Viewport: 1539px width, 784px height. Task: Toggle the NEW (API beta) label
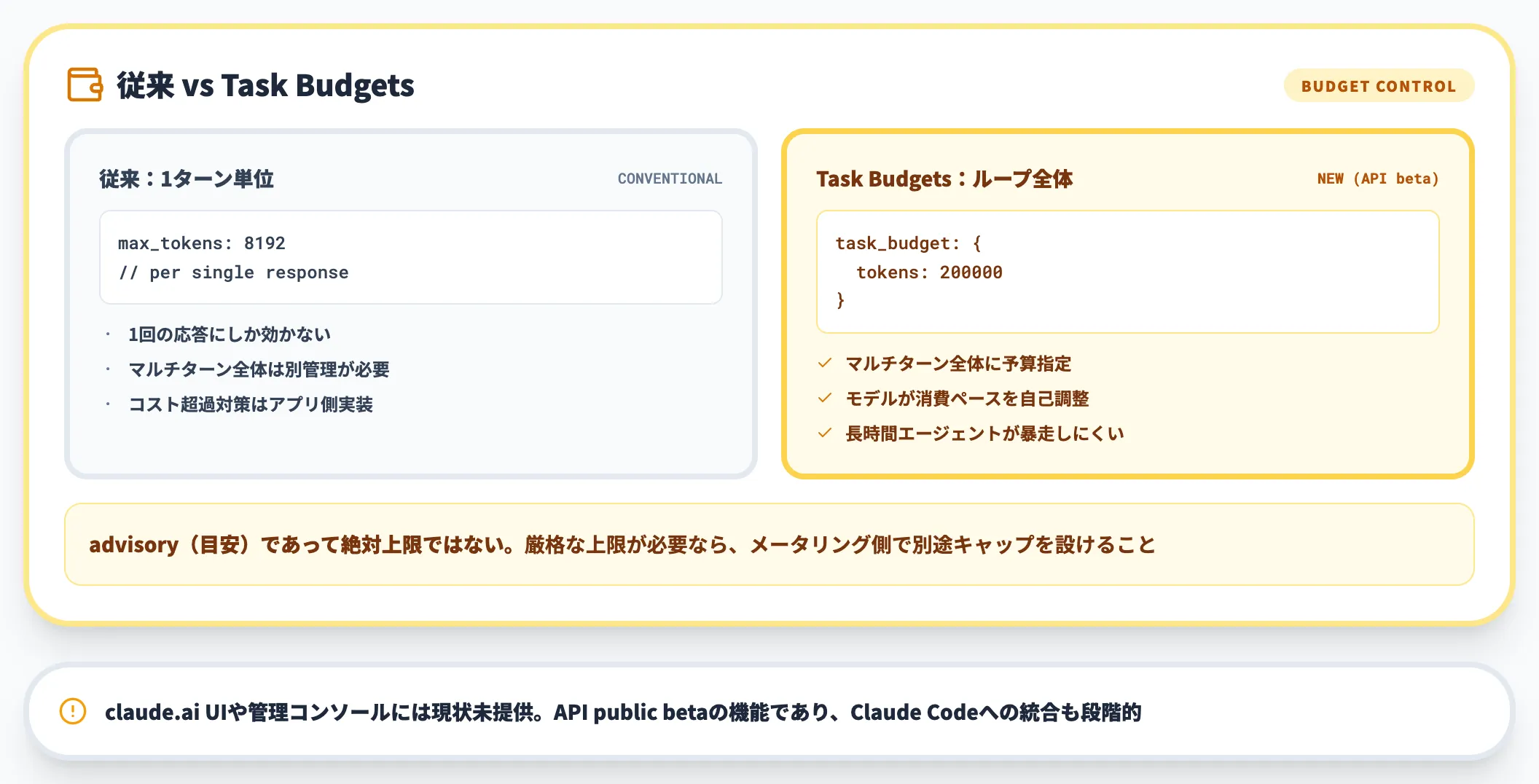click(1377, 179)
